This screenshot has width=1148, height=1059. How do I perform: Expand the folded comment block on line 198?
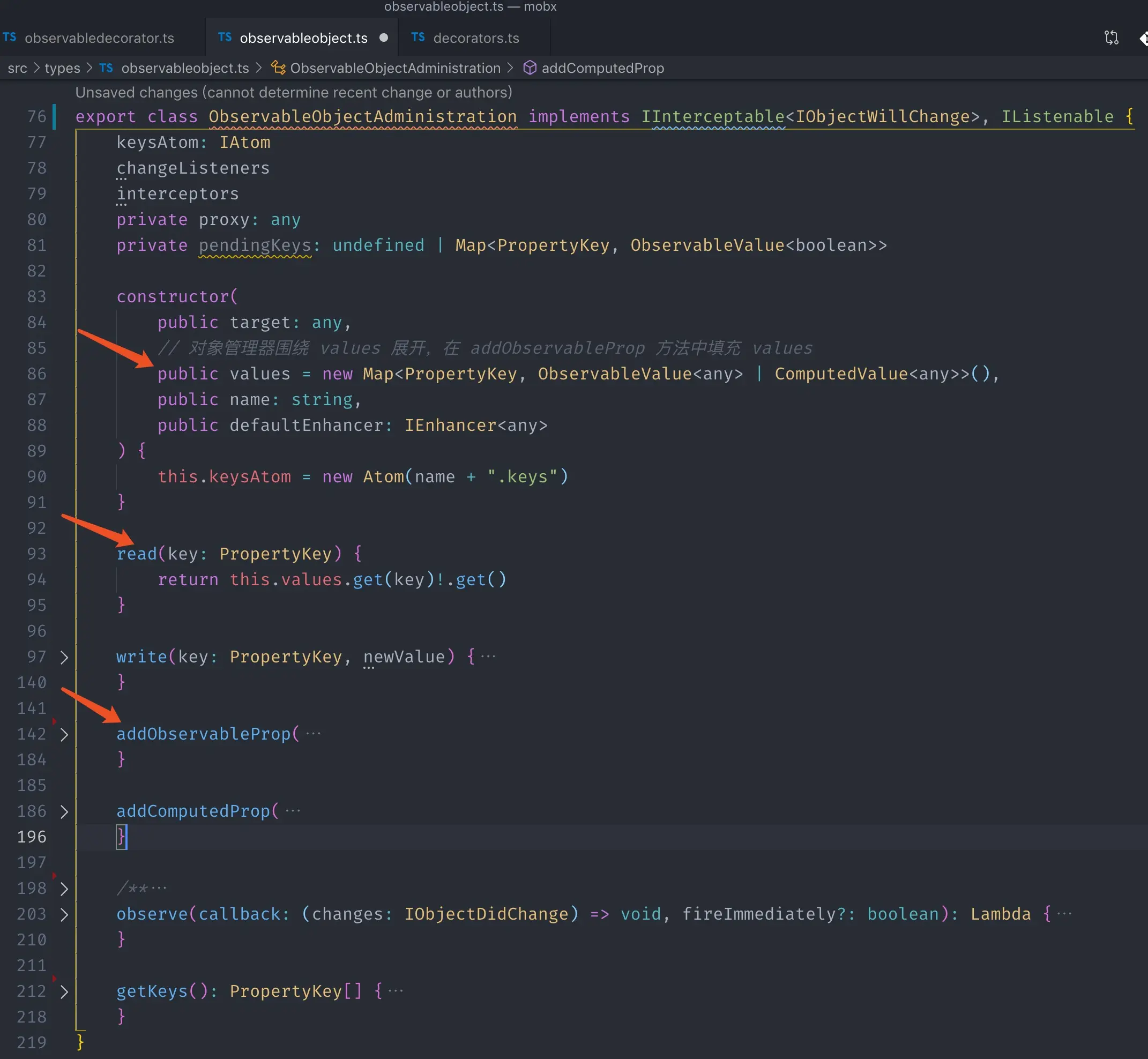coord(64,889)
